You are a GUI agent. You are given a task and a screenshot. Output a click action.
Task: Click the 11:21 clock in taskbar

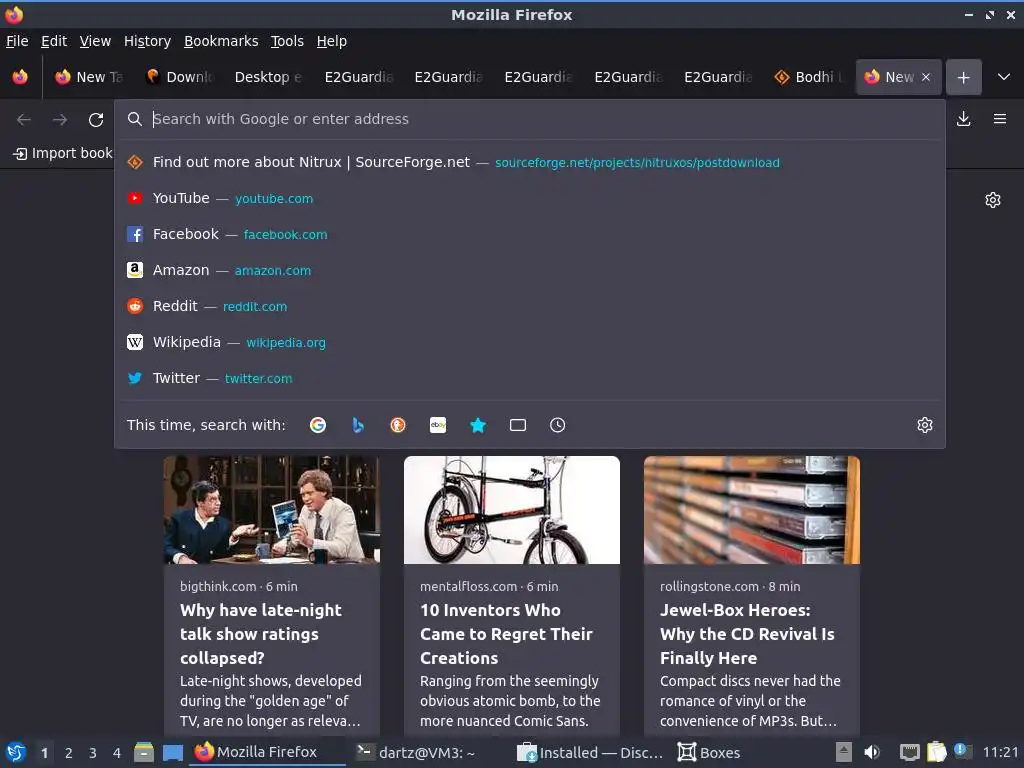[1000, 752]
